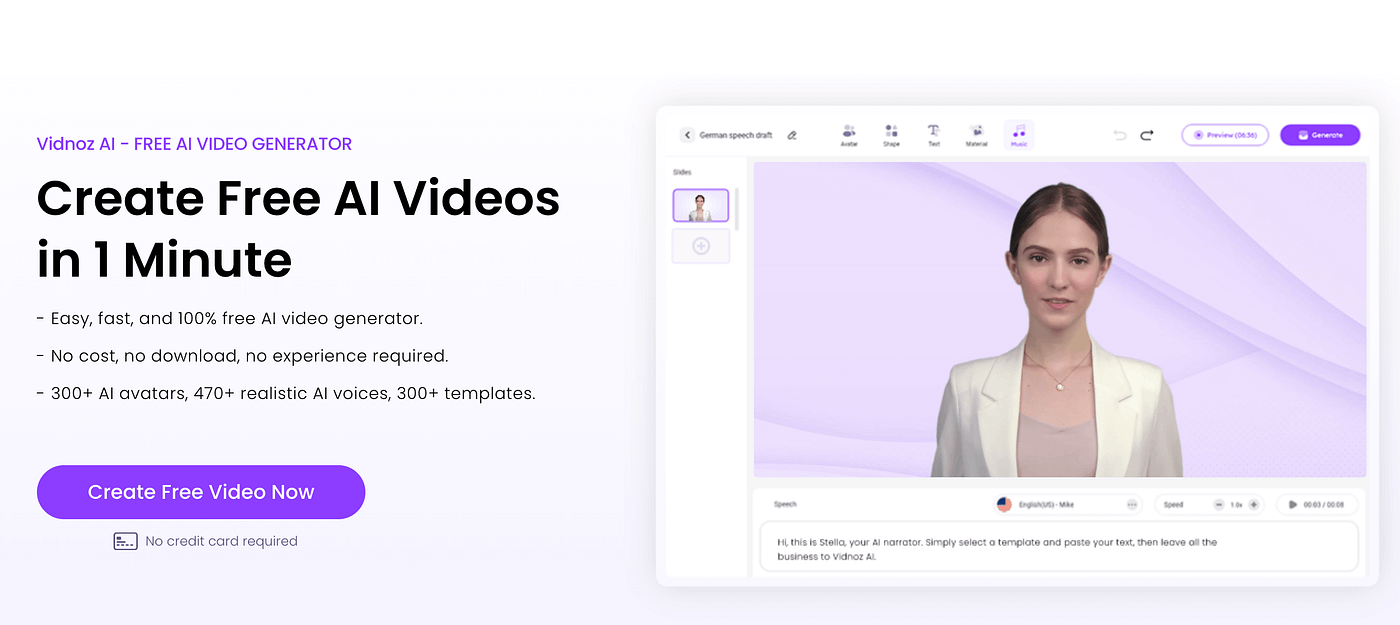Image resolution: width=1400 pixels, height=625 pixels.
Task: Click the 'No credit card required' text
Action: point(222,541)
